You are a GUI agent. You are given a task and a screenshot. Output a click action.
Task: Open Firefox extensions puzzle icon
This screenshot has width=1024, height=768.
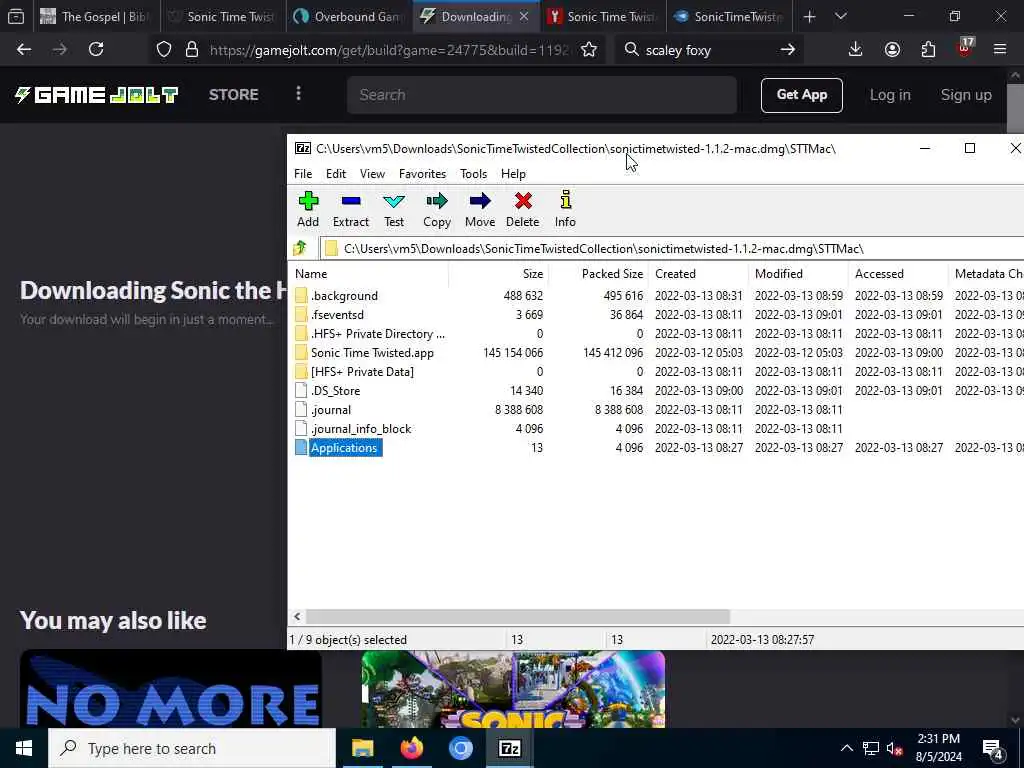tap(929, 49)
